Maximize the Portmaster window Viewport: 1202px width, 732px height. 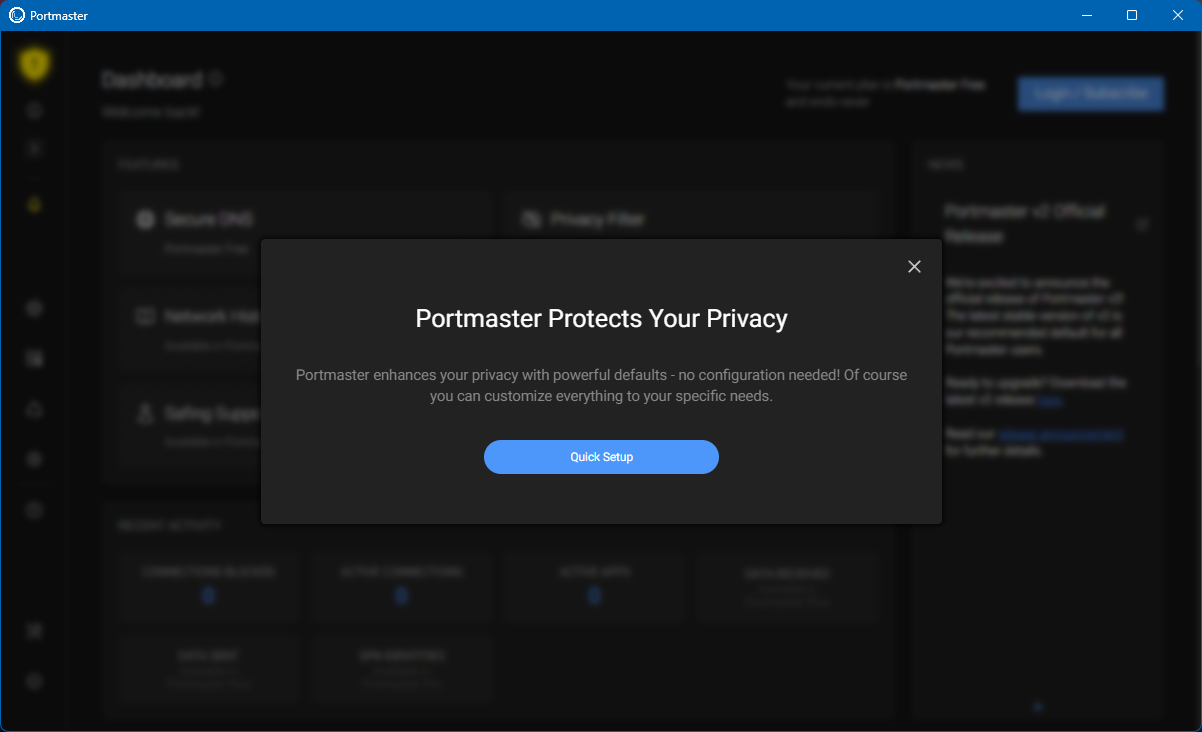[x=1132, y=15]
